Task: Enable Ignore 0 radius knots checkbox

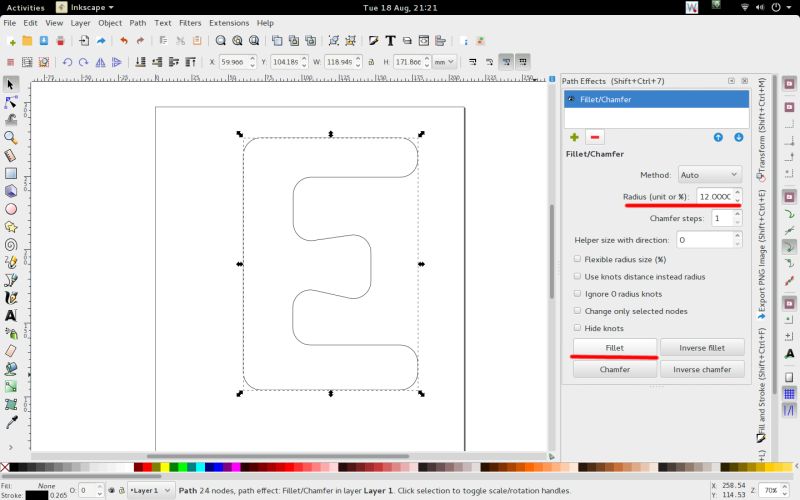Action: tap(577, 294)
